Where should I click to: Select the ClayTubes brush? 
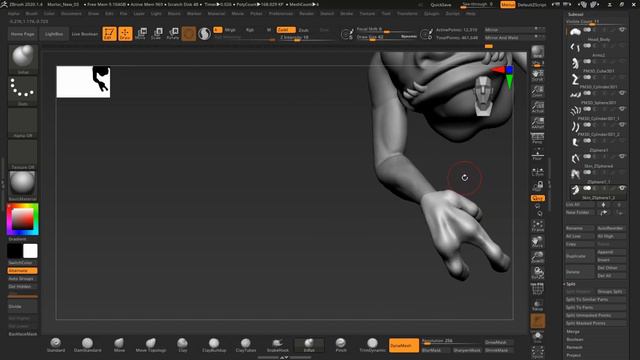point(246,344)
